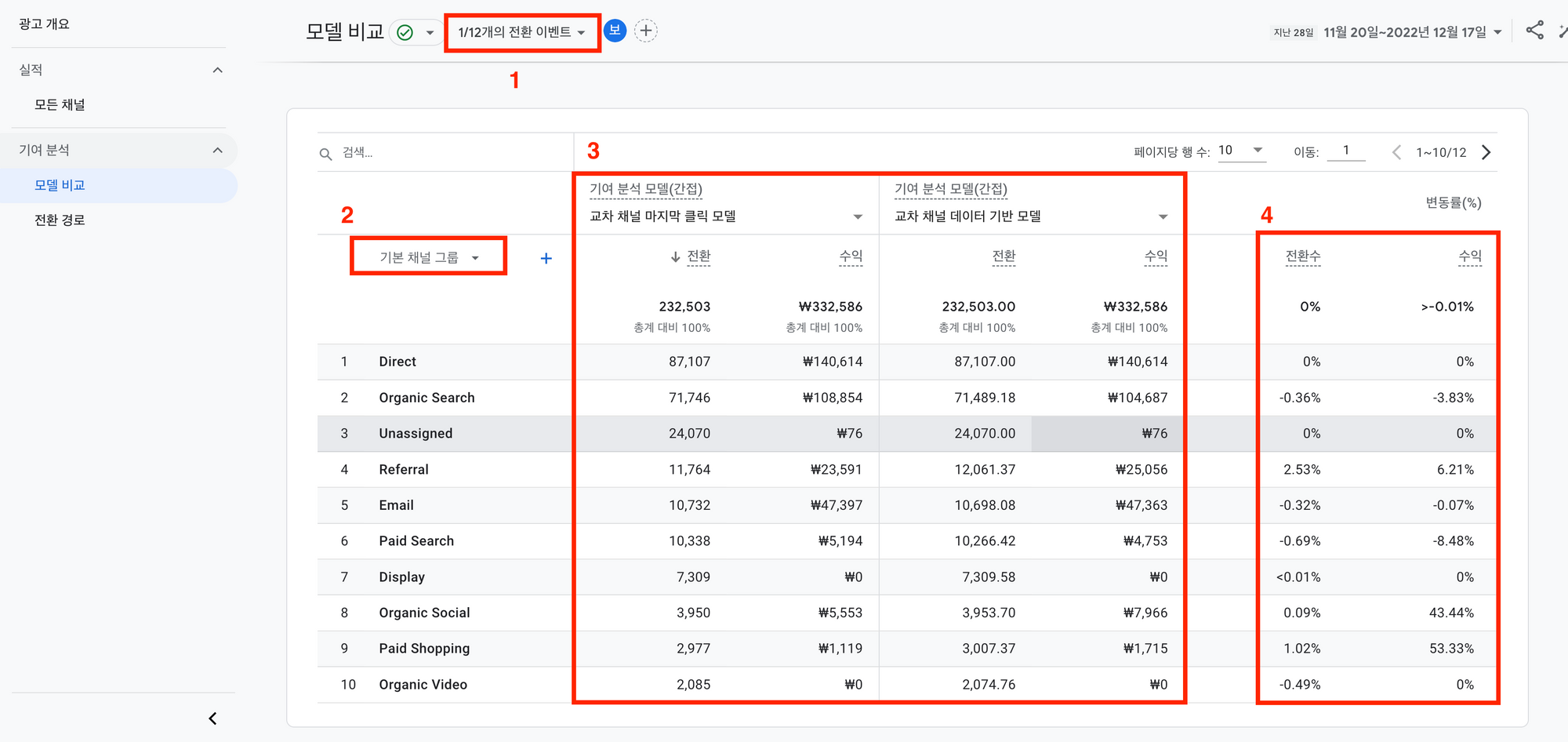Image resolution: width=1568 pixels, height=742 pixels.
Task: Click the Organic Search row label
Action: (426, 398)
